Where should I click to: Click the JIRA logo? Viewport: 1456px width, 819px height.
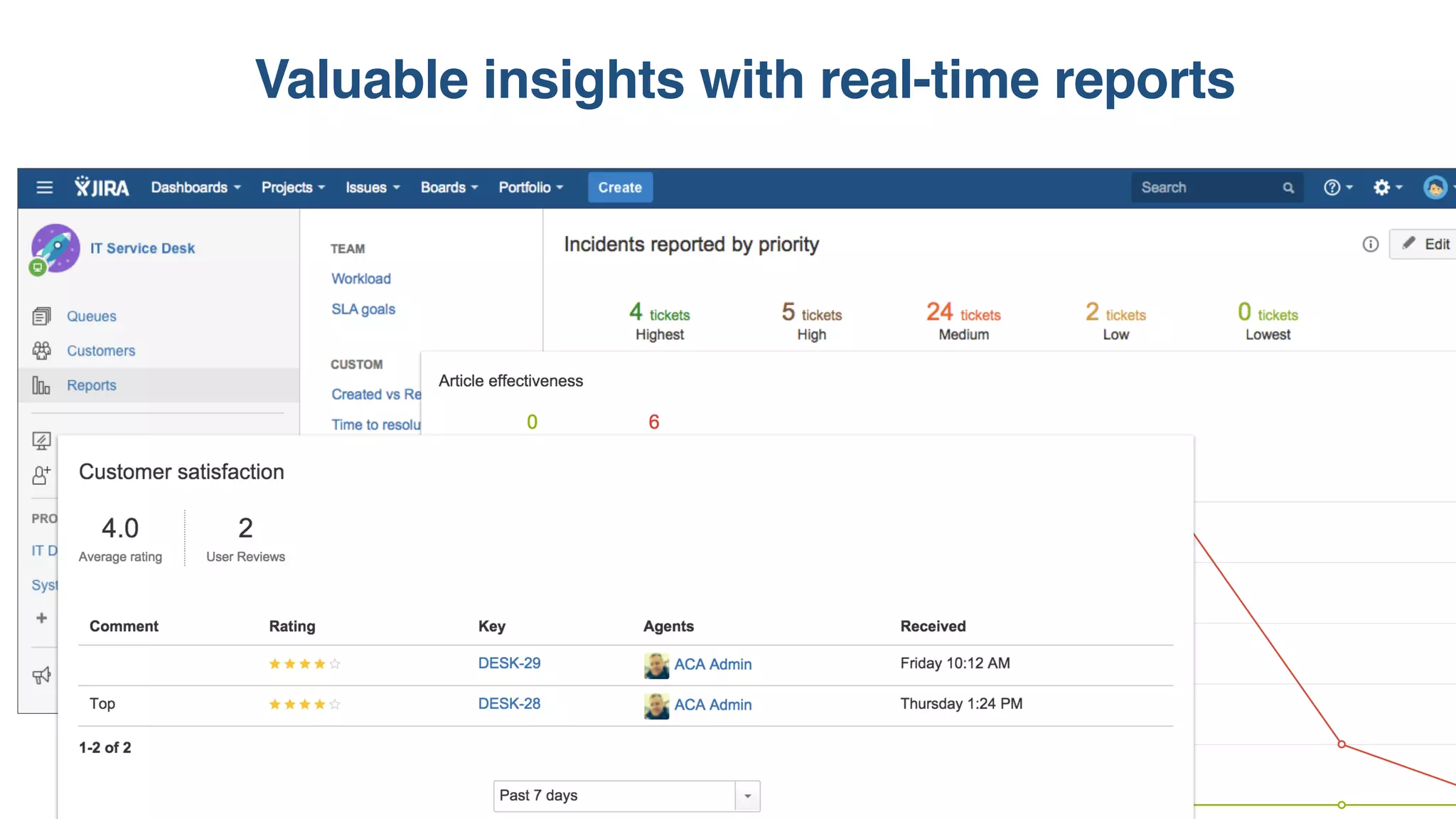tap(102, 187)
